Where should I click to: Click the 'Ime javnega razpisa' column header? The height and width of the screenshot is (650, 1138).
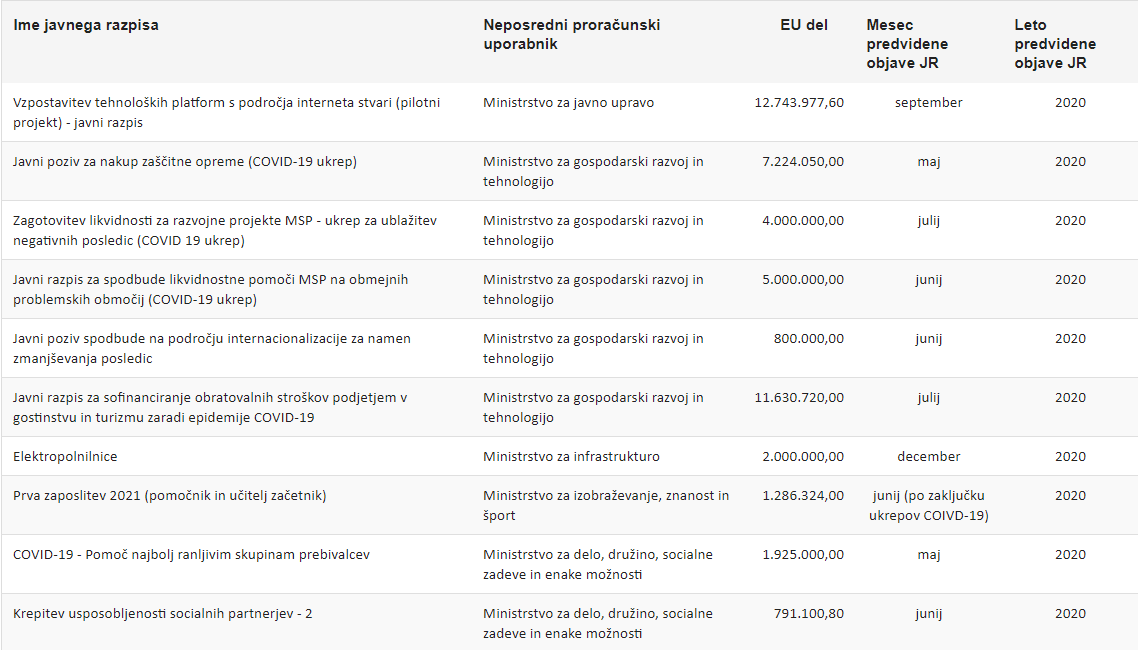86,25
